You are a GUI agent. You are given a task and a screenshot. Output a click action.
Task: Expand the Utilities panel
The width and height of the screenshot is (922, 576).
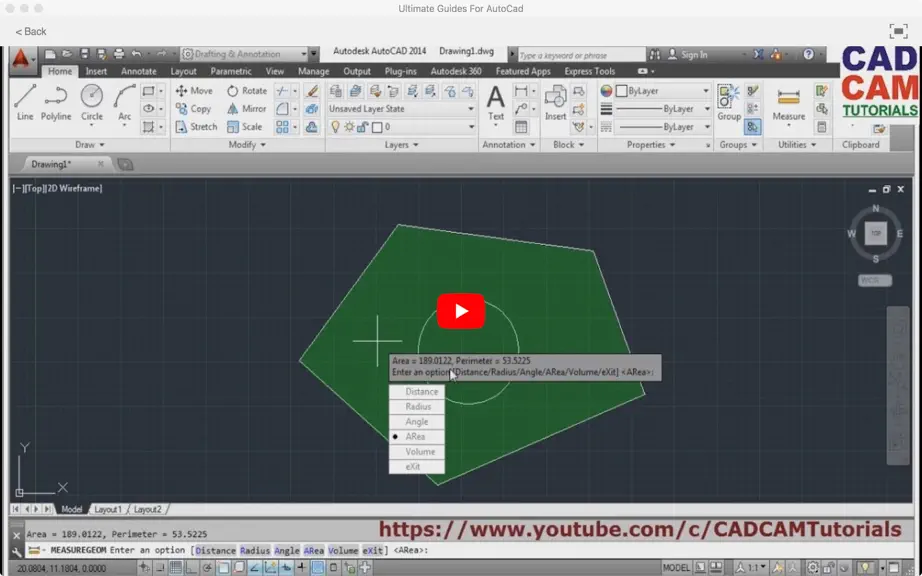(797, 145)
